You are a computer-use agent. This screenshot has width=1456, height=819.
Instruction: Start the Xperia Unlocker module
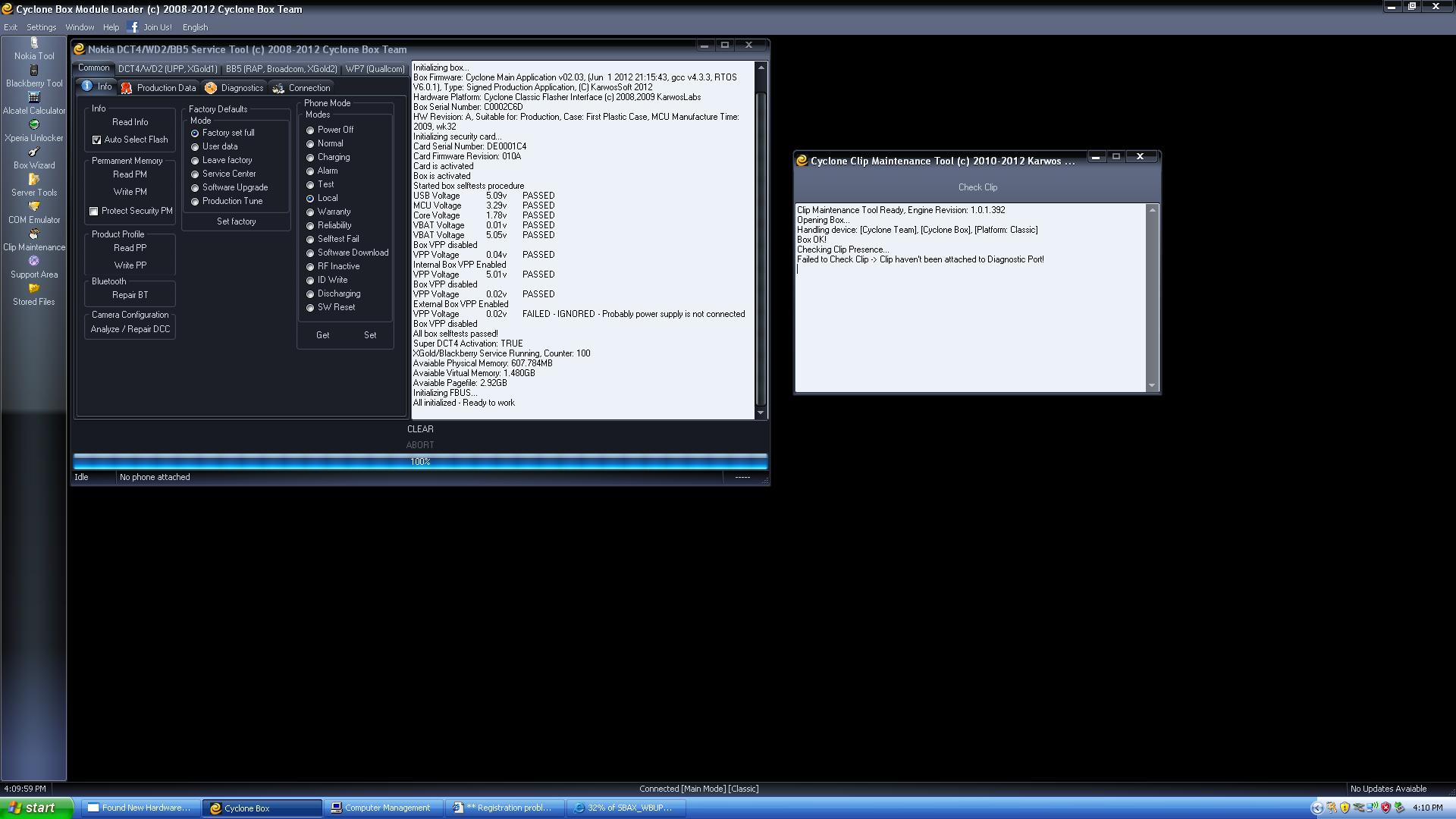(34, 132)
